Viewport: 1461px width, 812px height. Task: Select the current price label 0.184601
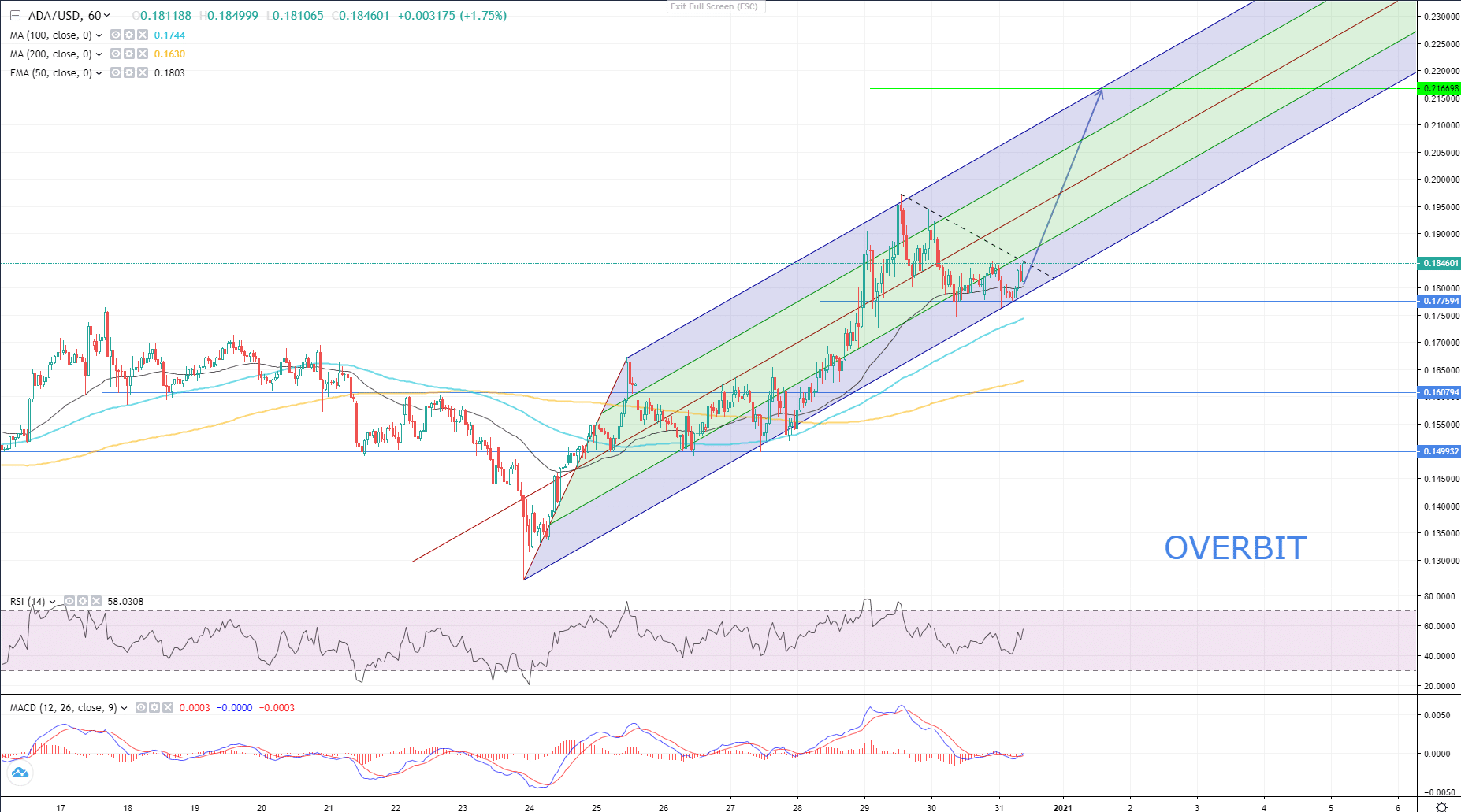pyautogui.click(x=1439, y=263)
